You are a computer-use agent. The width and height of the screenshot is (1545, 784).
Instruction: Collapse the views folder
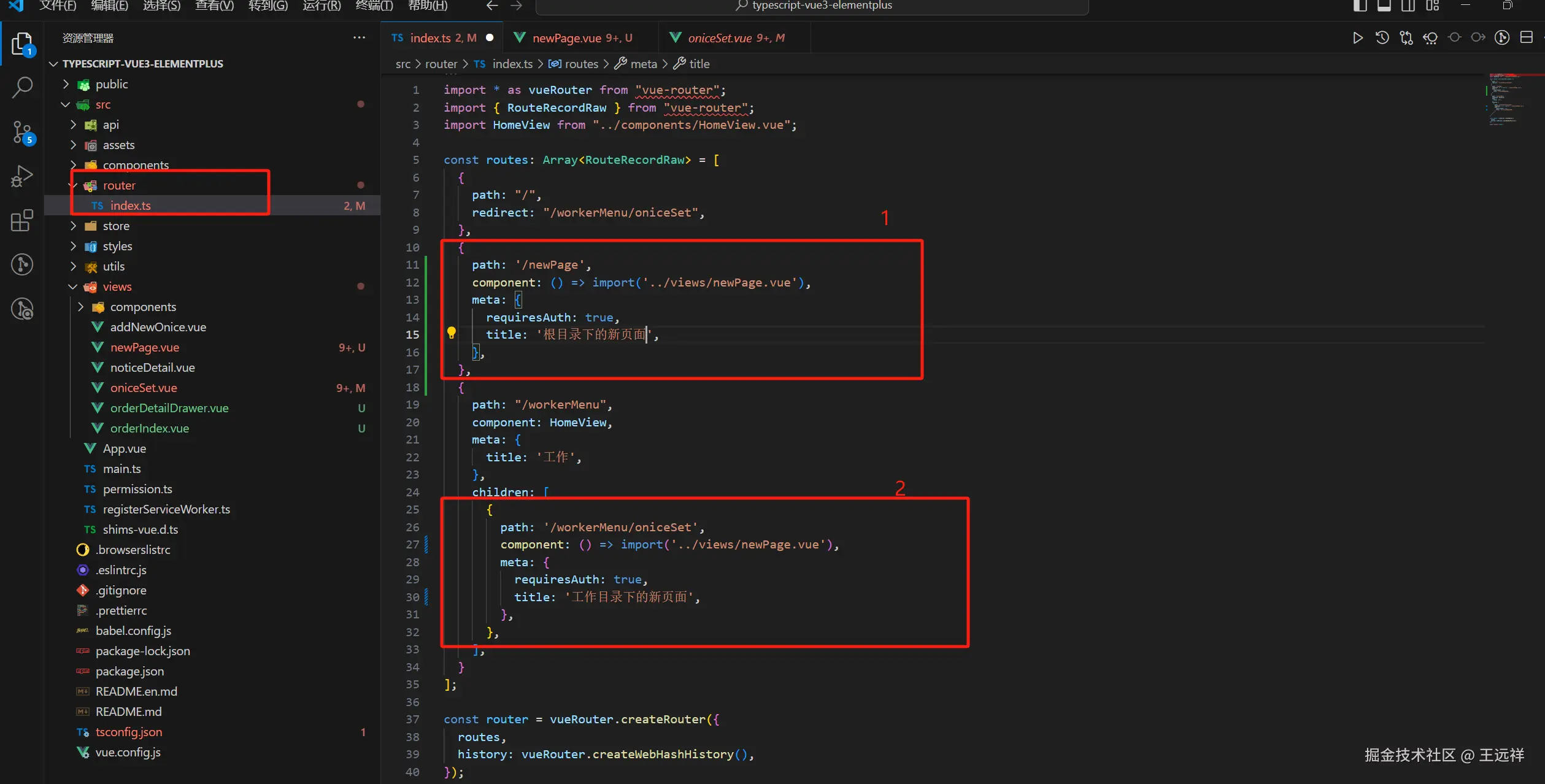pyautogui.click(x=117, y=286)
